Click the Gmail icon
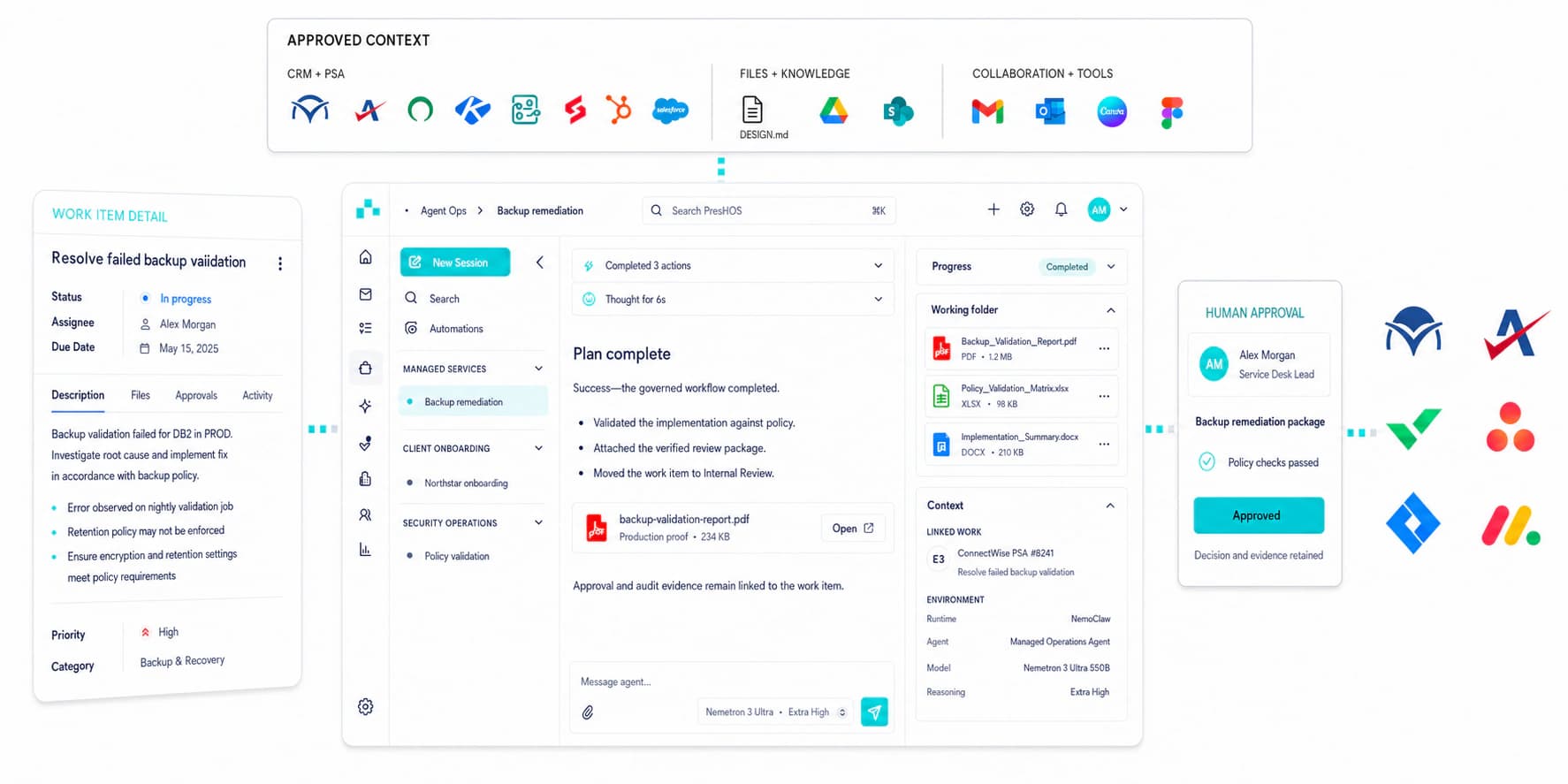 click(987, 111)
